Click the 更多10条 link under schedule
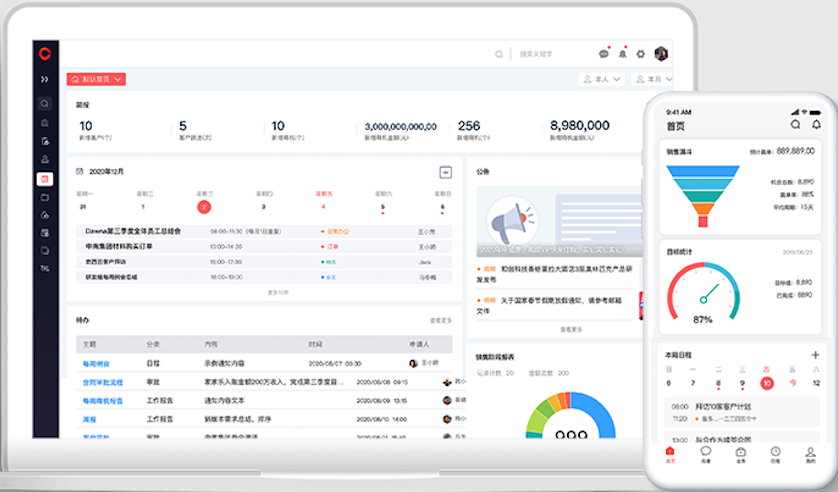 point(278,293)
